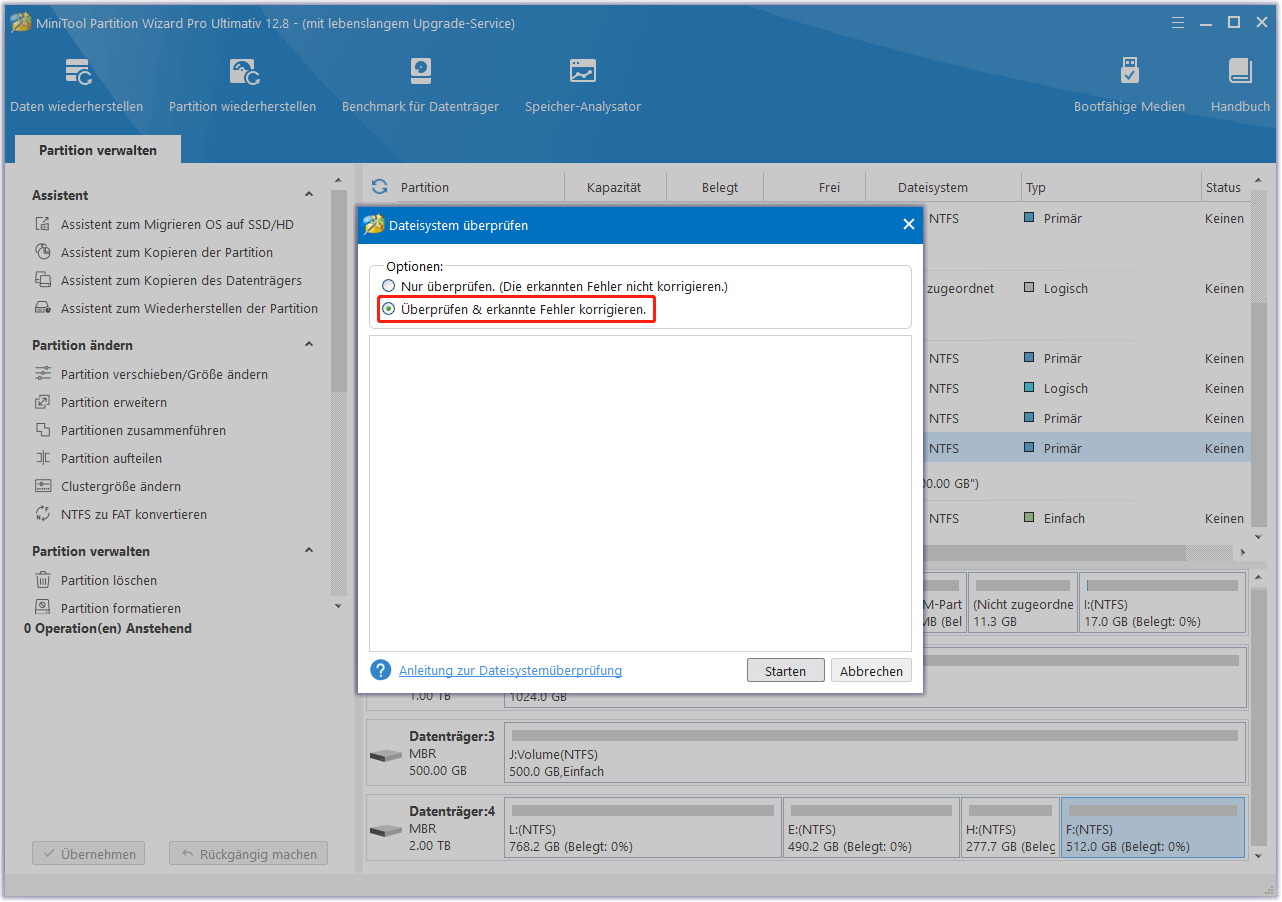Screen dimensions: 1282x902
Task: Start Assistent zum Kopieren des Datenträgers
Action: tap(181, 281)
